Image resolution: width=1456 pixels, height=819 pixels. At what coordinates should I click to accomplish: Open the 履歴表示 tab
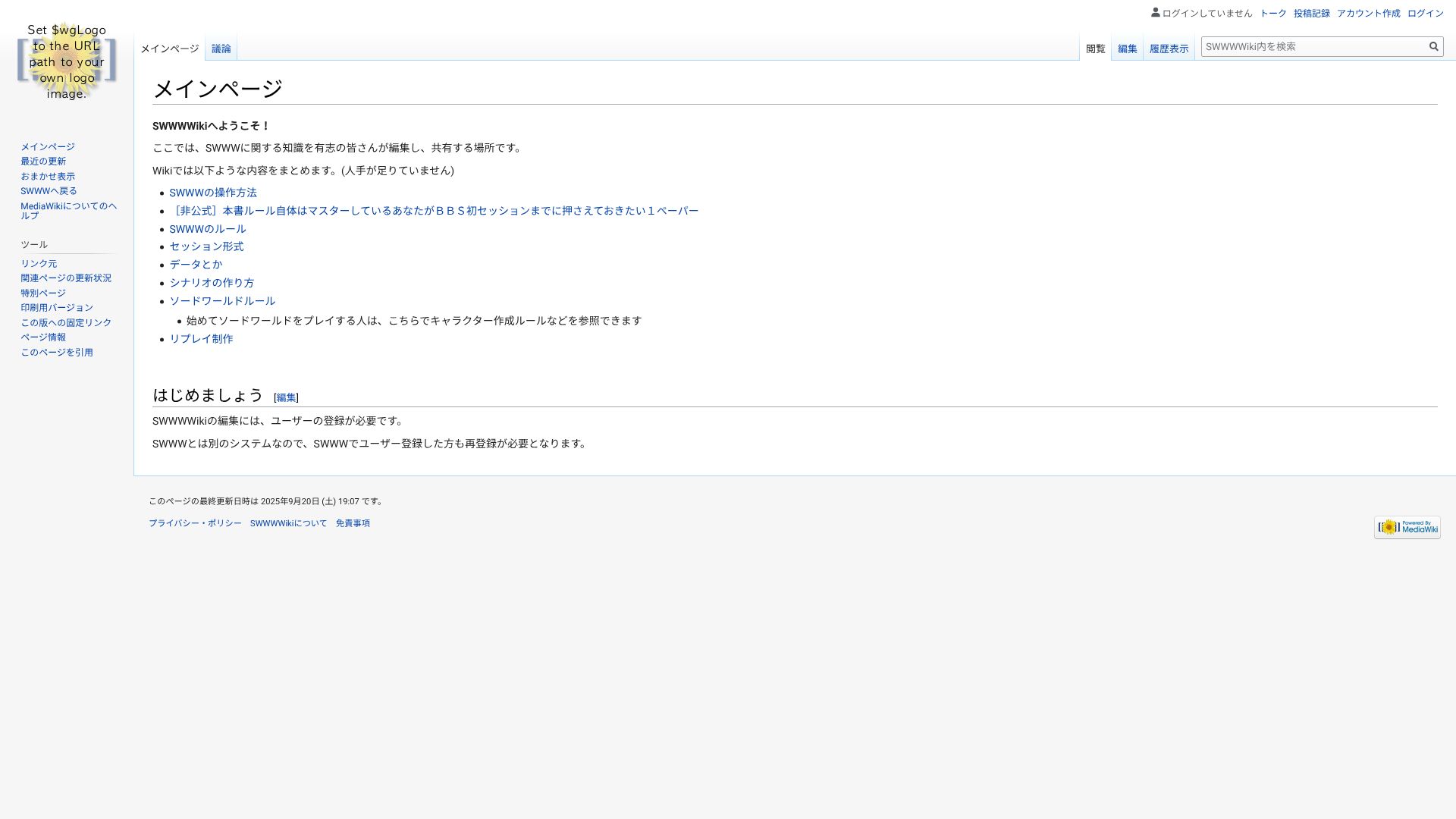point(1169,48)
